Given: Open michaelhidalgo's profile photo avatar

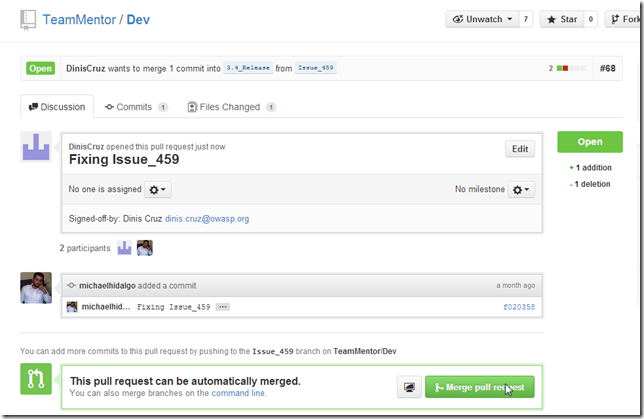Looking at the screenshot, I should tap(36, 288).
